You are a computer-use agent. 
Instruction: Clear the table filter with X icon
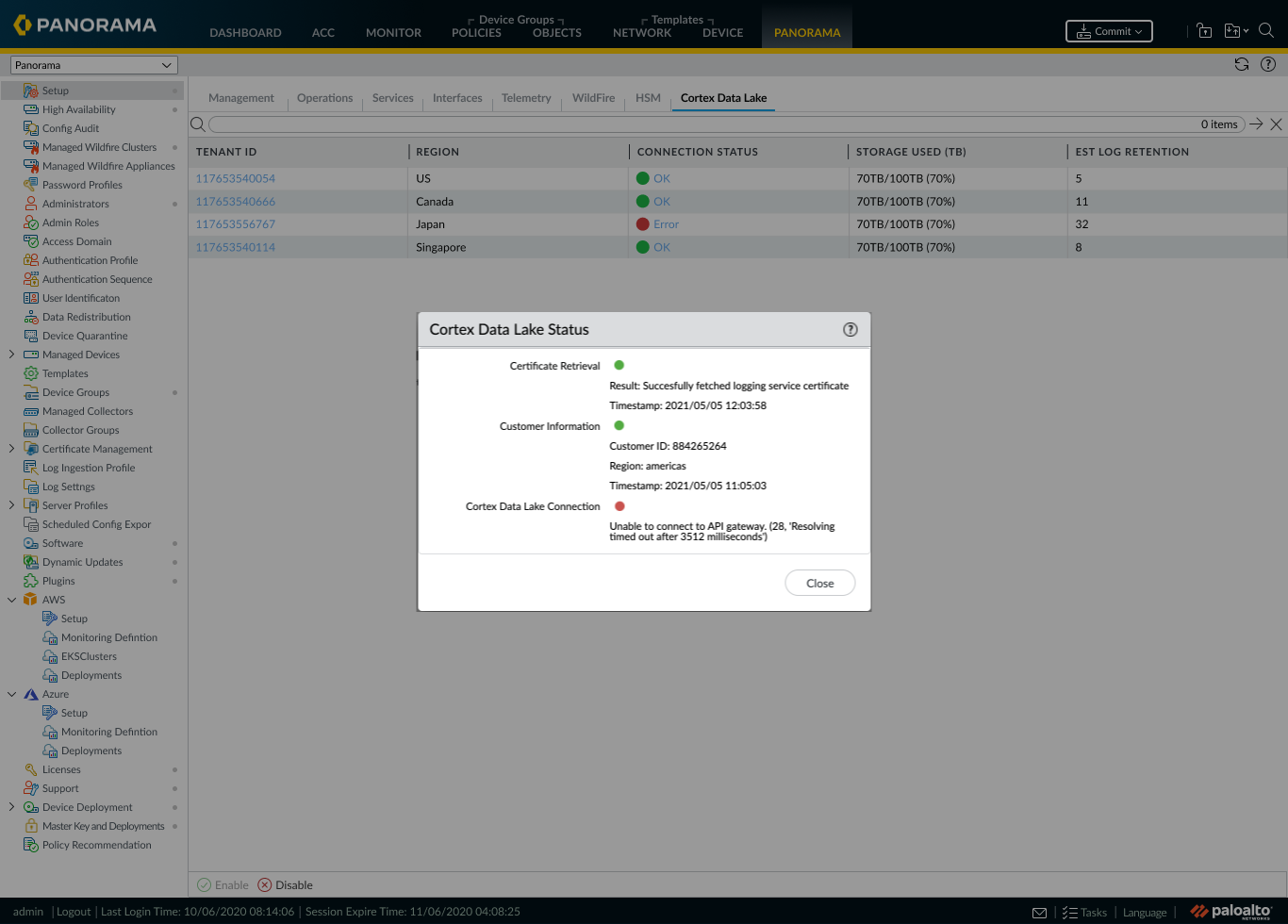pos(1276,124)
